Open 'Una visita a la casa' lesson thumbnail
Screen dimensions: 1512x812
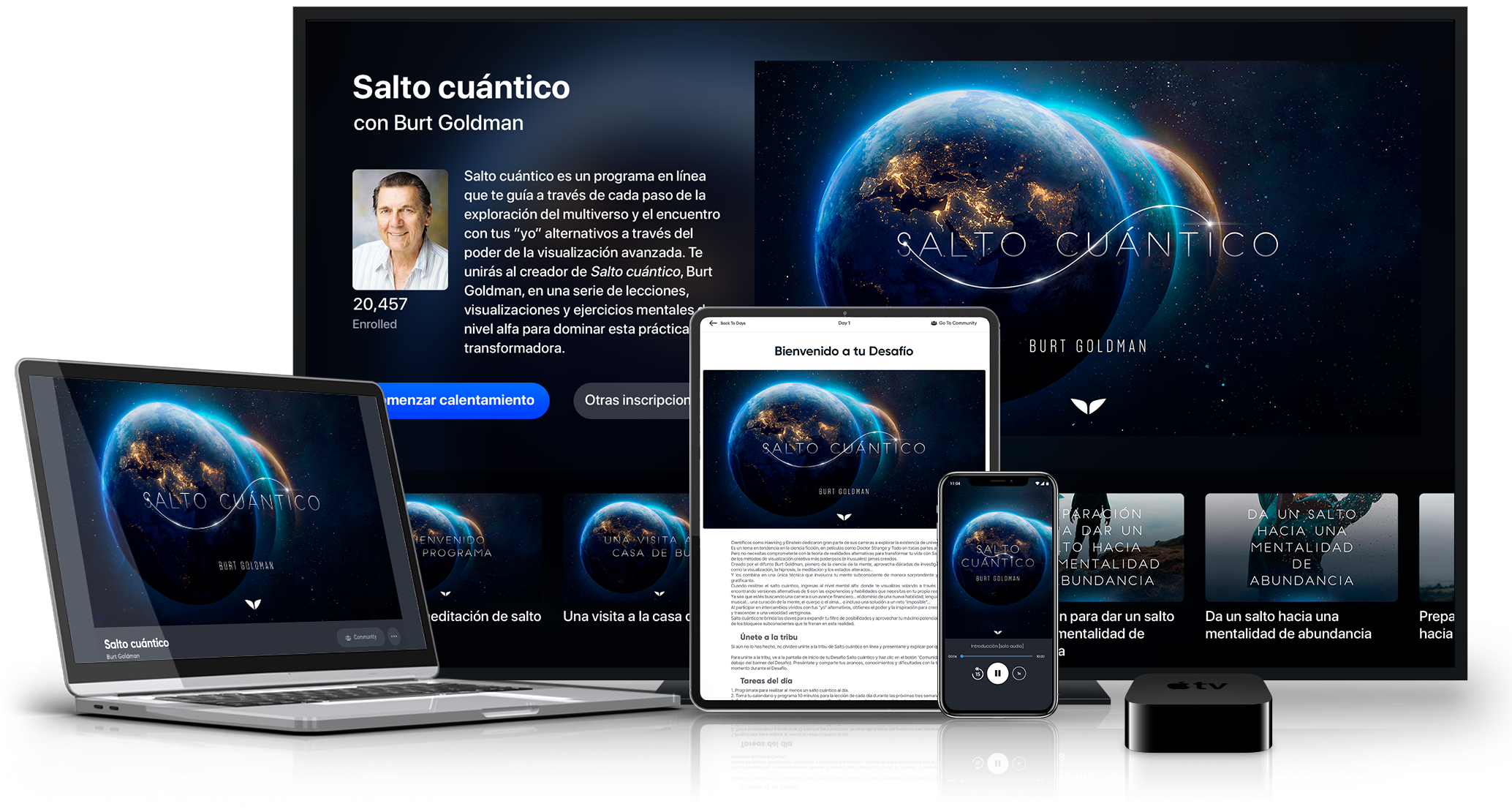626,547
